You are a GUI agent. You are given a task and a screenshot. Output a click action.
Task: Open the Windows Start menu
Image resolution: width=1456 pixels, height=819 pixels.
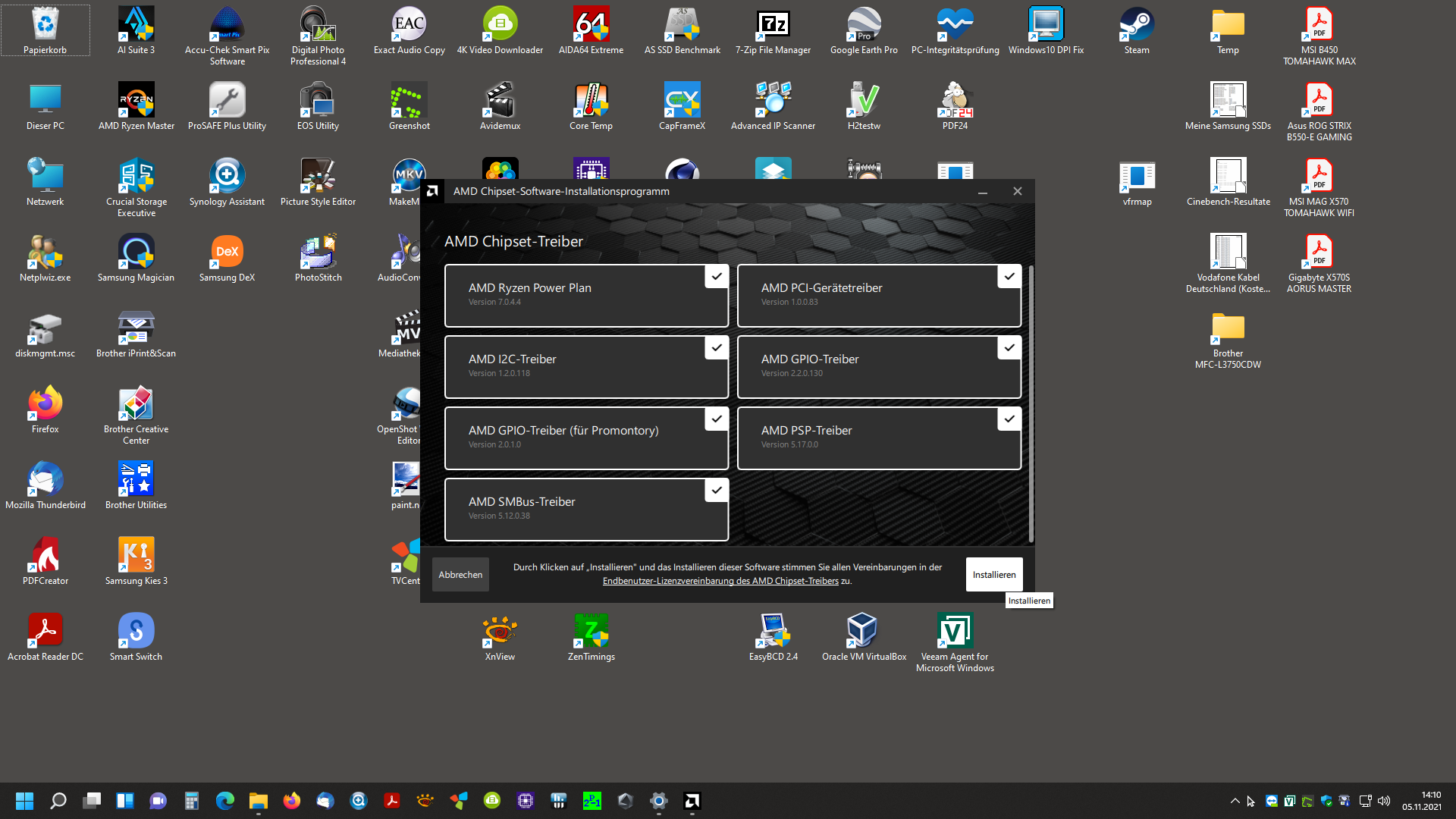tap(24, 801)
